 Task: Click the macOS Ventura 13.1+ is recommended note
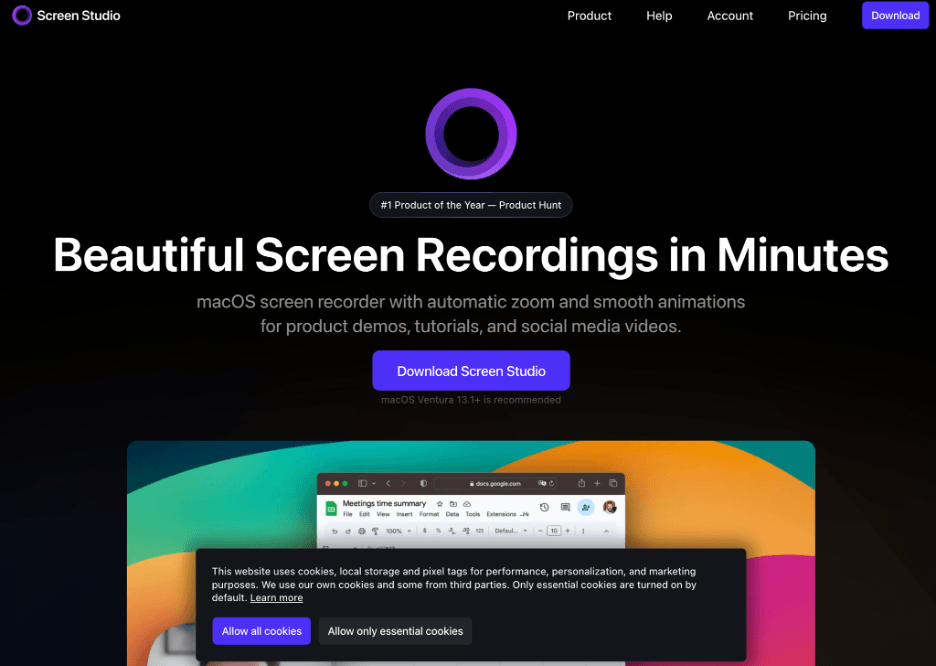coord(471,400)
